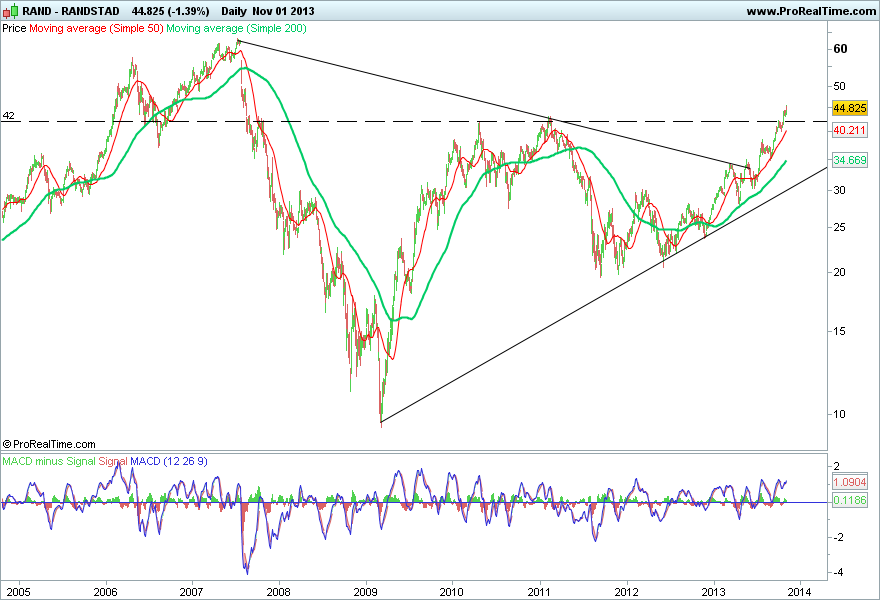This screenshot has height=600, width=880.
Task: Click the yellow 44.825 price tag on the axis
Action: [x=850, y=108]
